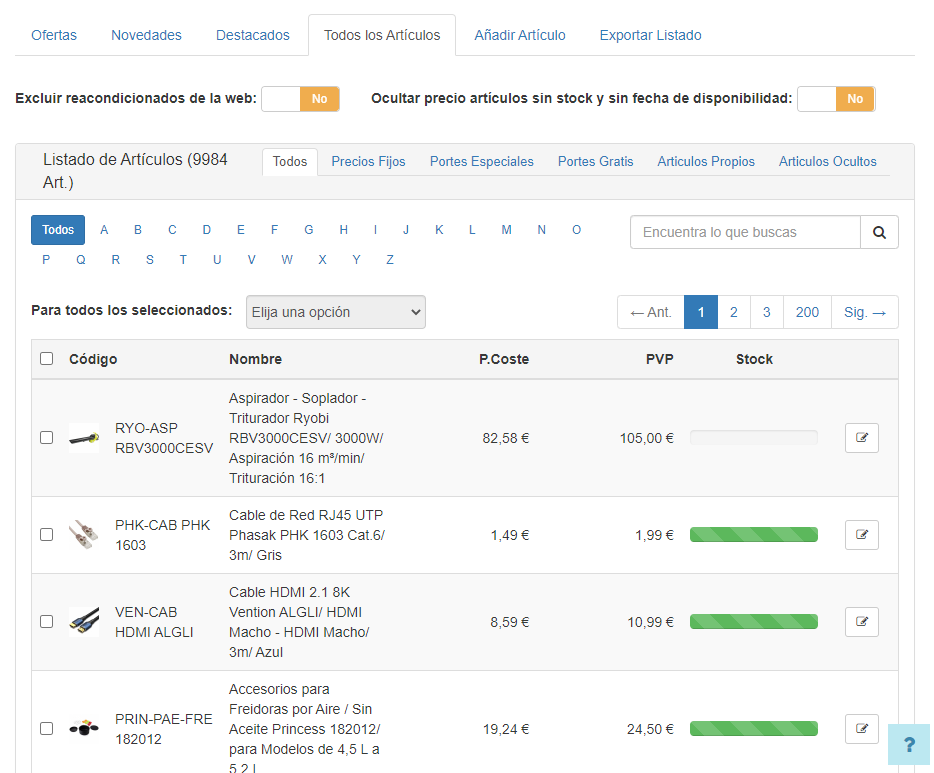
Task: Click edit icon for Vention HDMI ALGLI
Action: [861, 622]
